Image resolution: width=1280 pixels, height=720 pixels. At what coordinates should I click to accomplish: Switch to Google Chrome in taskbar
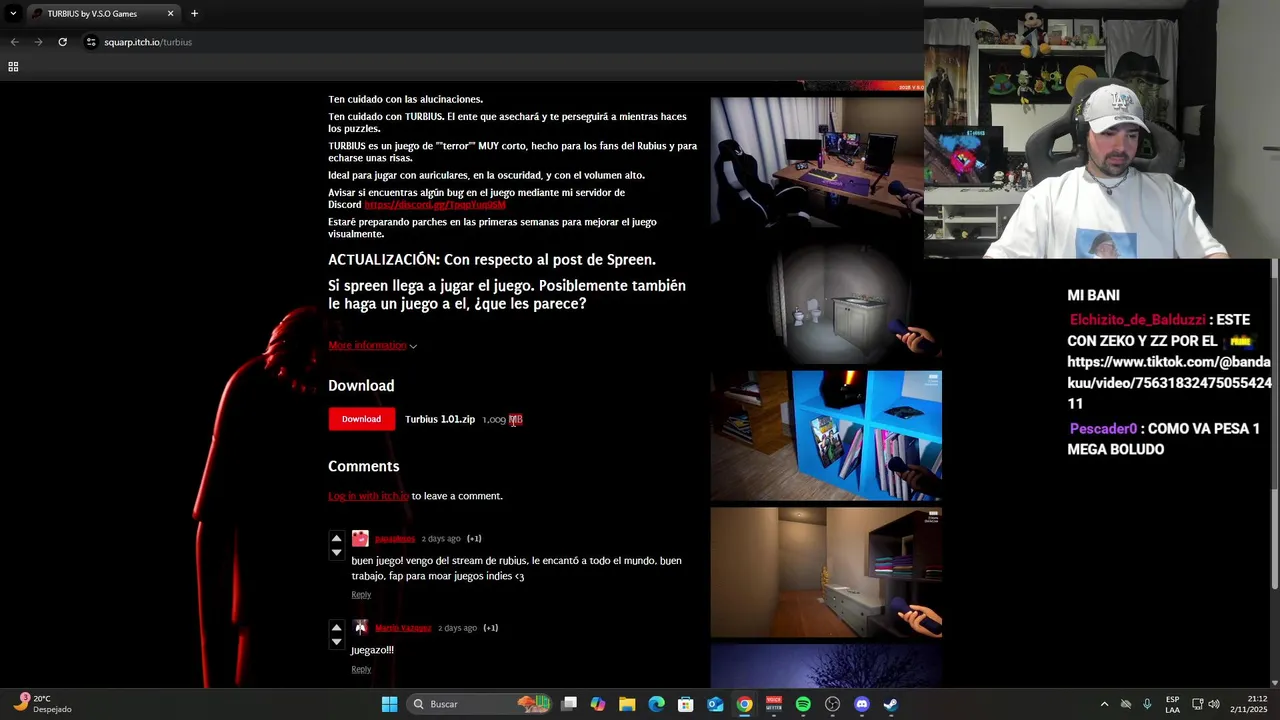744,704
